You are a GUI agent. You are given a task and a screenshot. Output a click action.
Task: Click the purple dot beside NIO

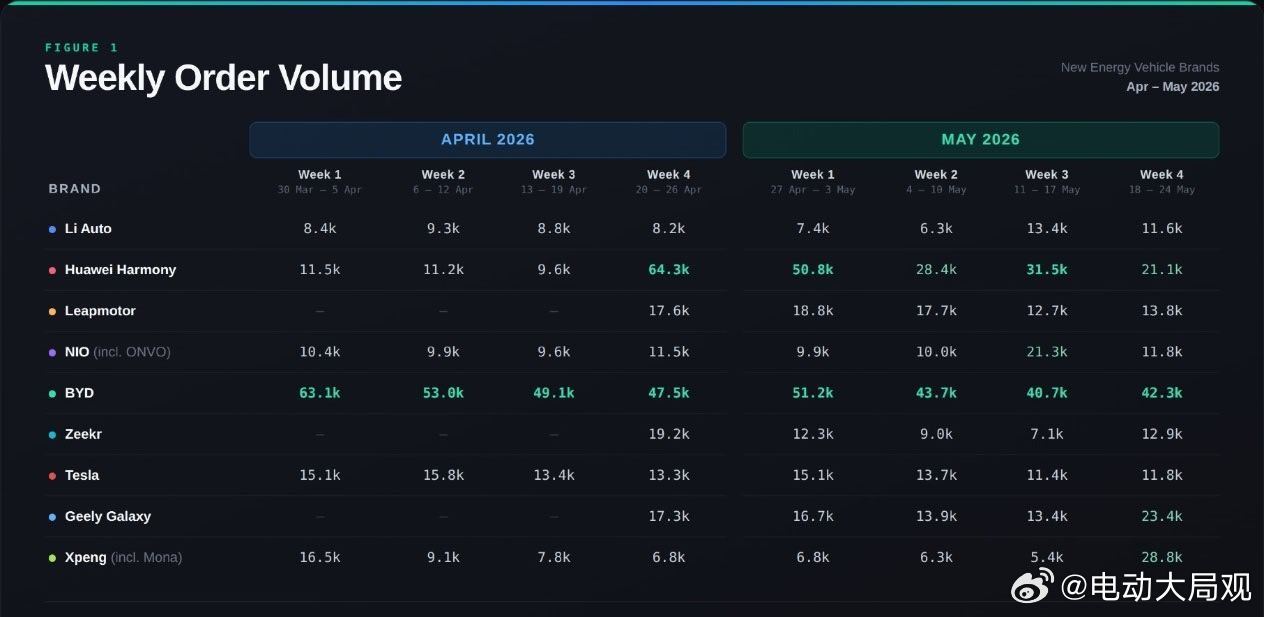(x=52, y=352)
